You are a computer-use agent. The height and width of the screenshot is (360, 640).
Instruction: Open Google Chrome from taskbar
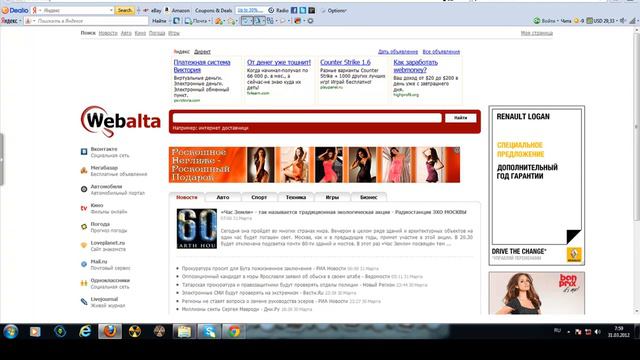[234, 331]
